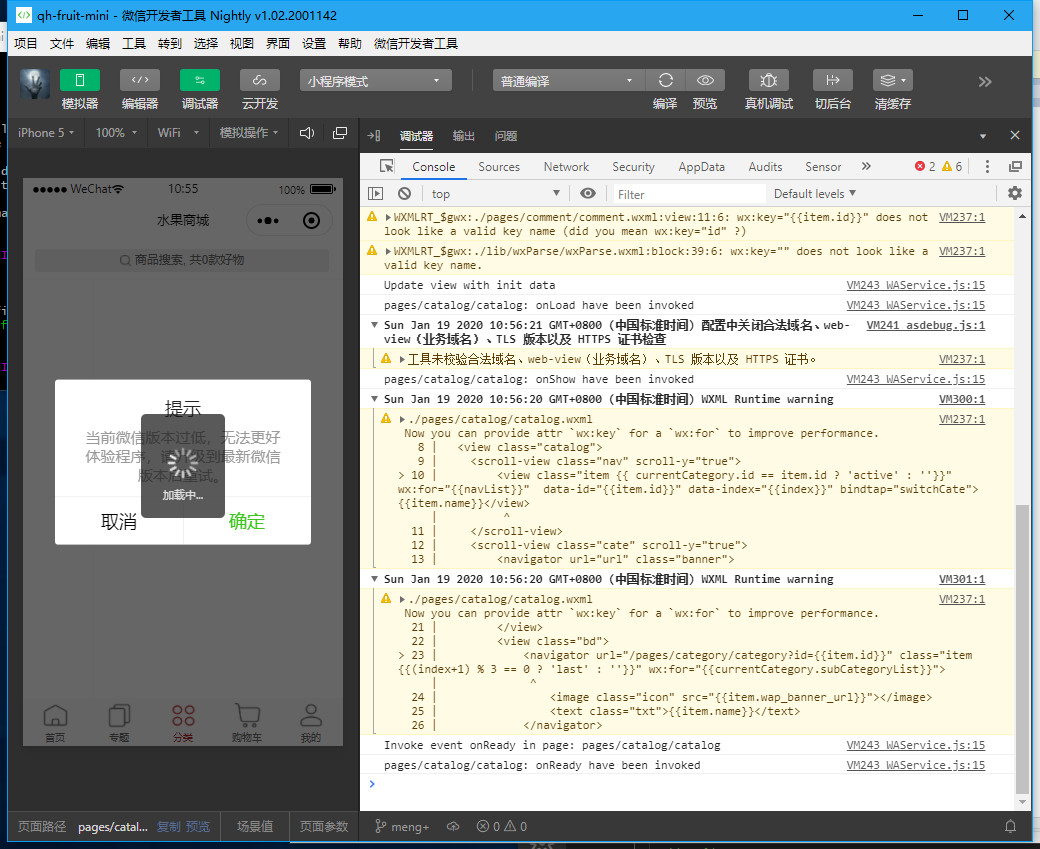1040x849 pixels.
Task: Undock devtools into separate window
Action: tap(1015, 166)
